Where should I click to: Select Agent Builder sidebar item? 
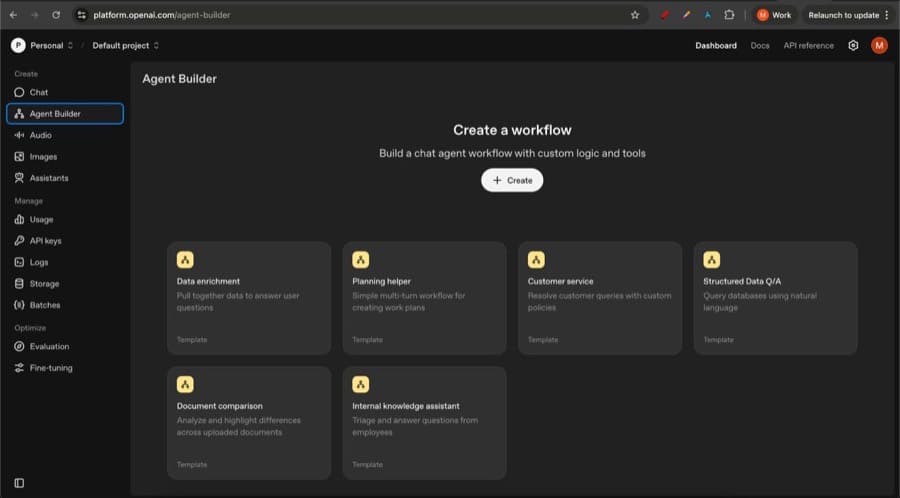click(x=65, y=114)
